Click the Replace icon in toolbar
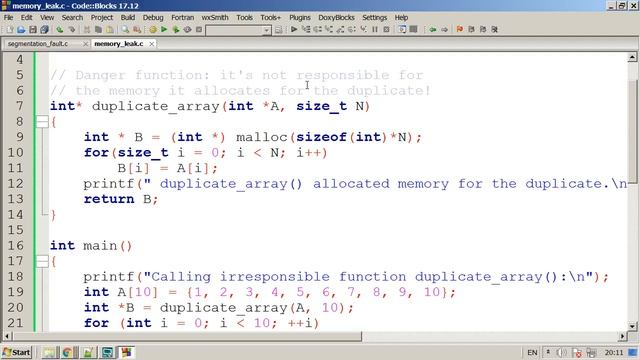This screenshot has width=640, height=360. 137,29
